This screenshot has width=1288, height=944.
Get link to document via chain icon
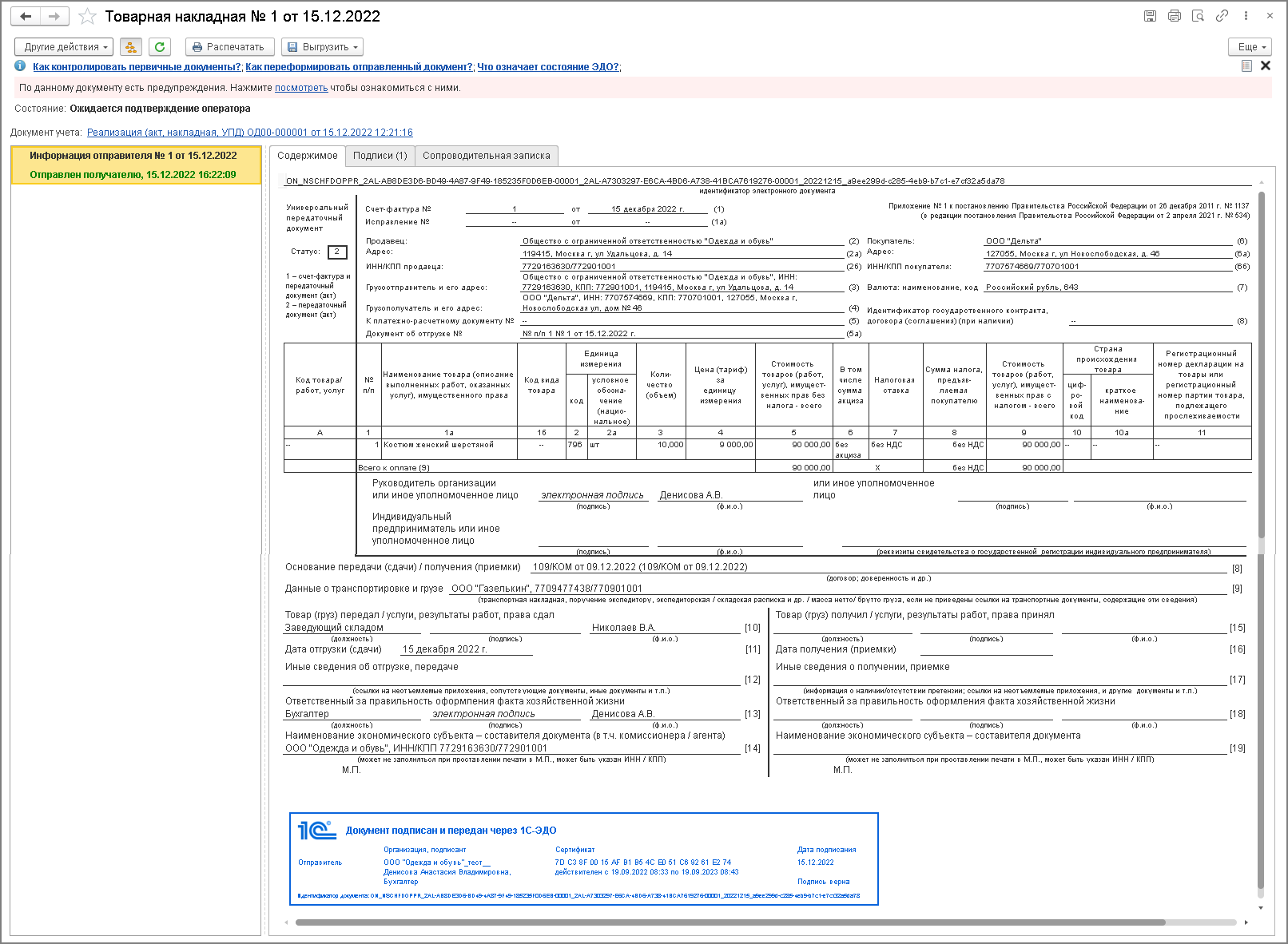1222,16
